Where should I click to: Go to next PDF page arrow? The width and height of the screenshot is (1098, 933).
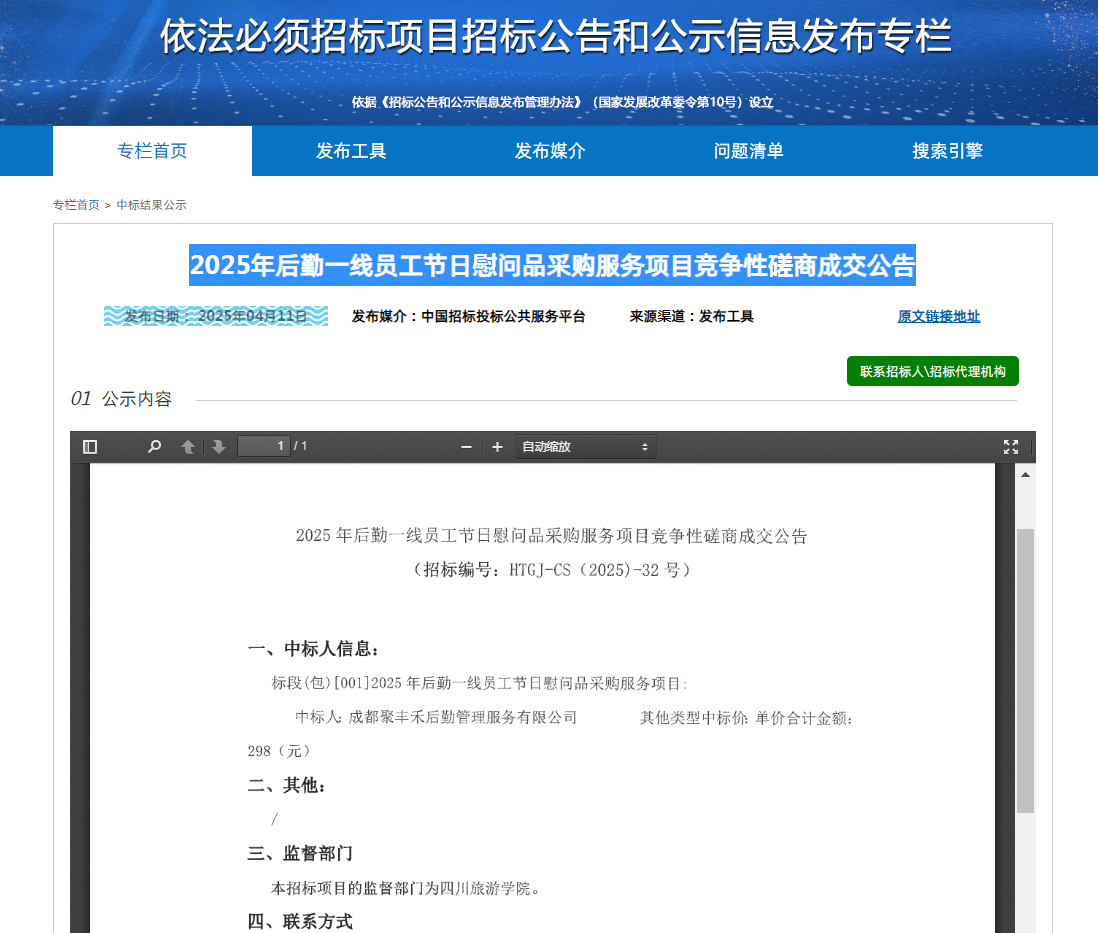click(x=218, y=447)
